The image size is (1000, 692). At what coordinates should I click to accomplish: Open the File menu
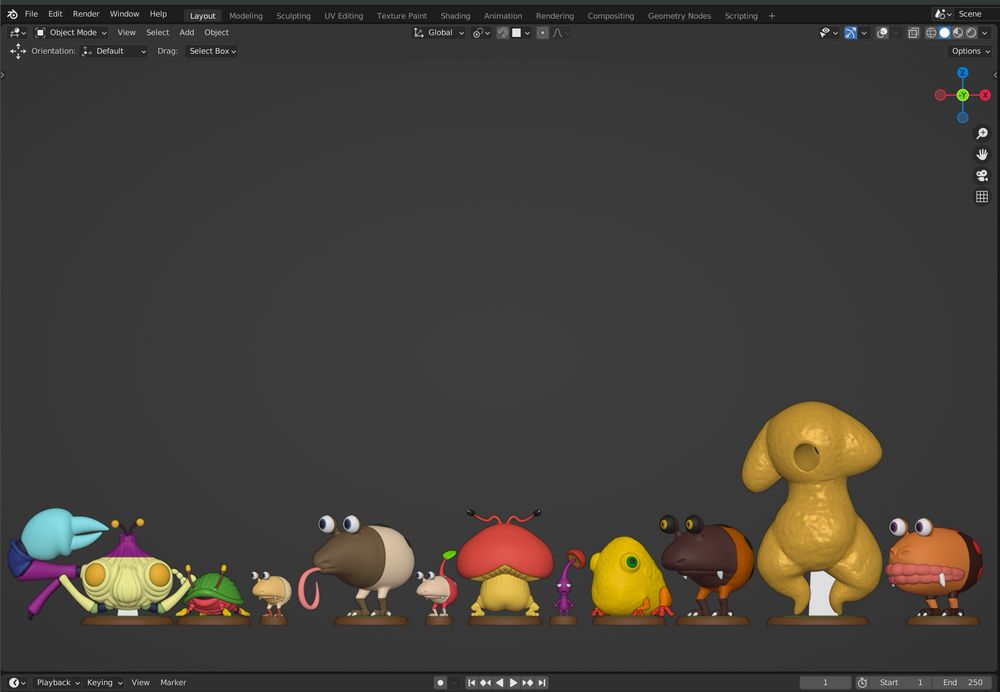pyautogui.click(x=31, y=14)
